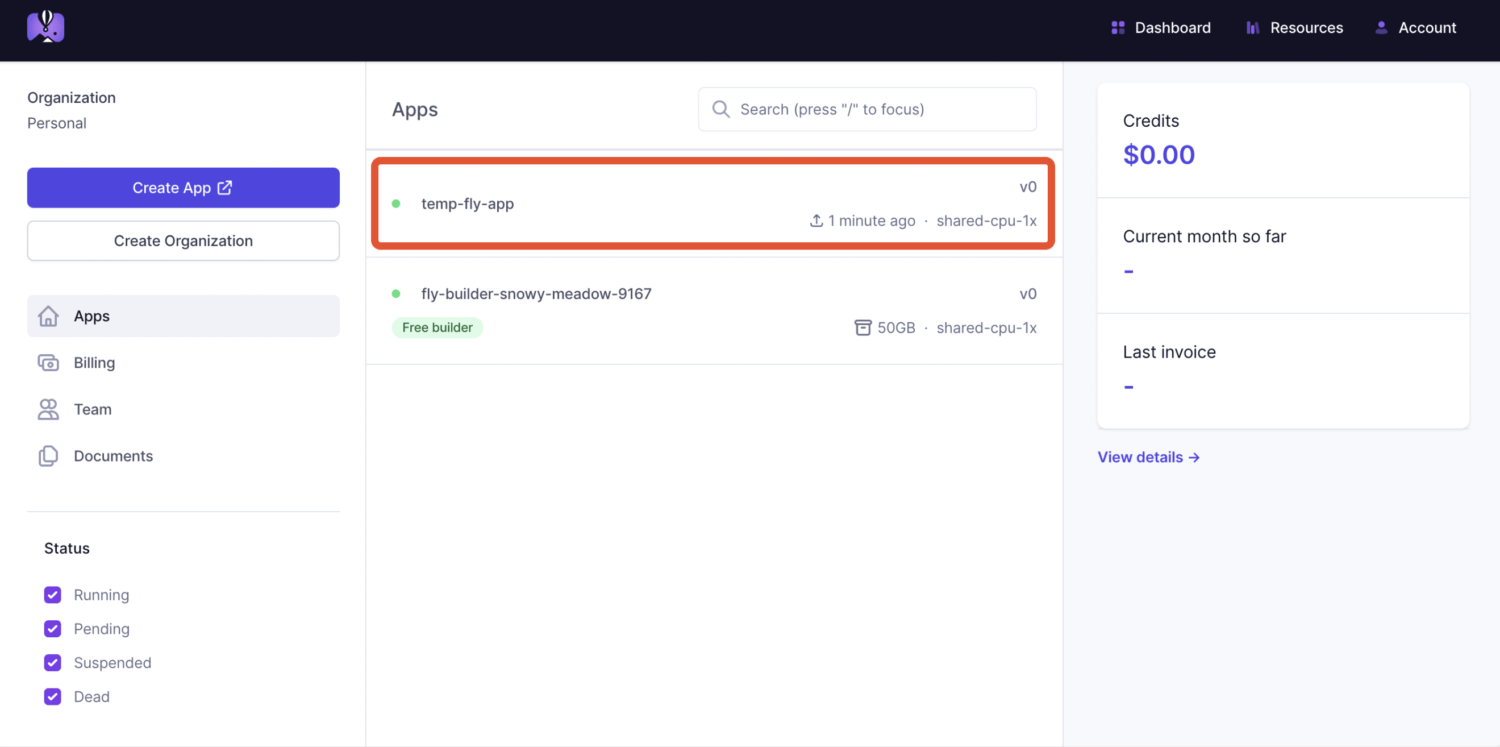This screenshot has width=1500, height=747.
Task: Click the Fly.io balloon logo
Action: tap(46, 27)
